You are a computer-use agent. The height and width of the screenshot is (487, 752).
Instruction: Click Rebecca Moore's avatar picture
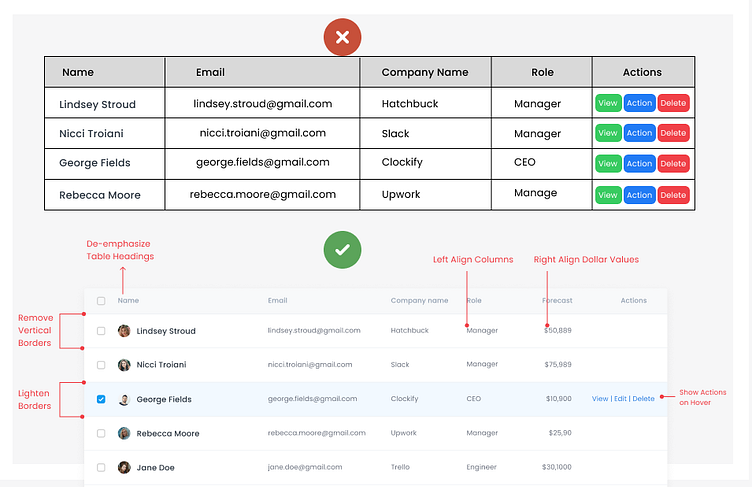coord(124,433)
